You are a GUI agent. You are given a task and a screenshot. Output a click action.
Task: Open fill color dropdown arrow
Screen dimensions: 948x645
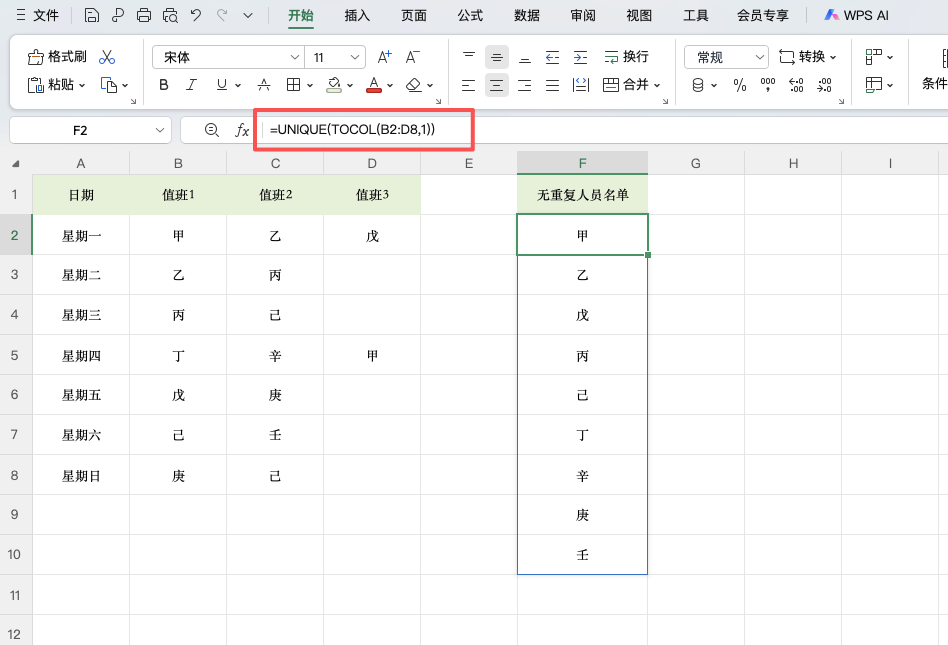tap(350, 85)
